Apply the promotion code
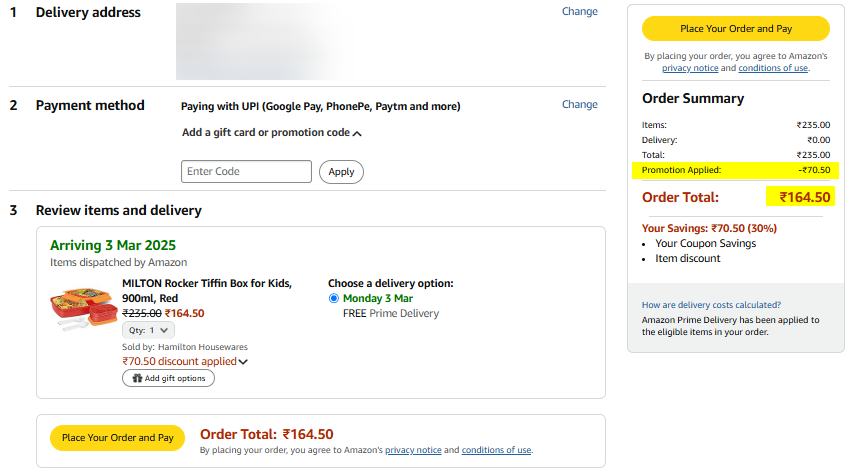This screenshot has height=472, width=850. [341, 172]
